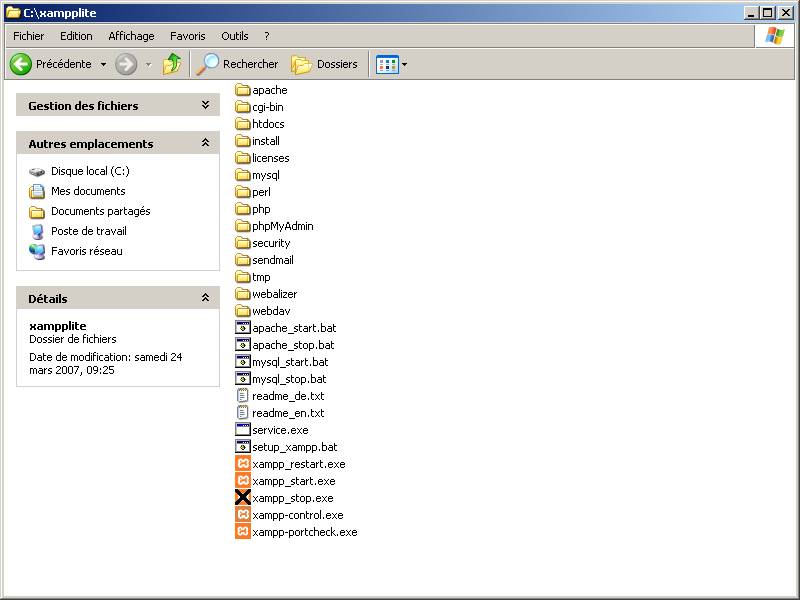Select the security folder icon

[243, 243]
